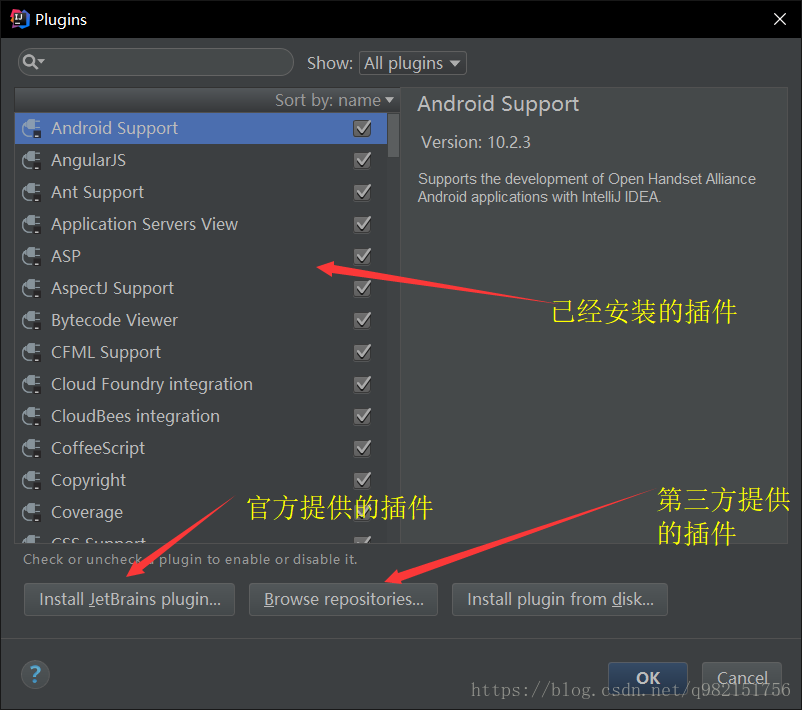Click Install plugin from disk button
Viewport: 802px width, 710px height.
click(560, 599)
